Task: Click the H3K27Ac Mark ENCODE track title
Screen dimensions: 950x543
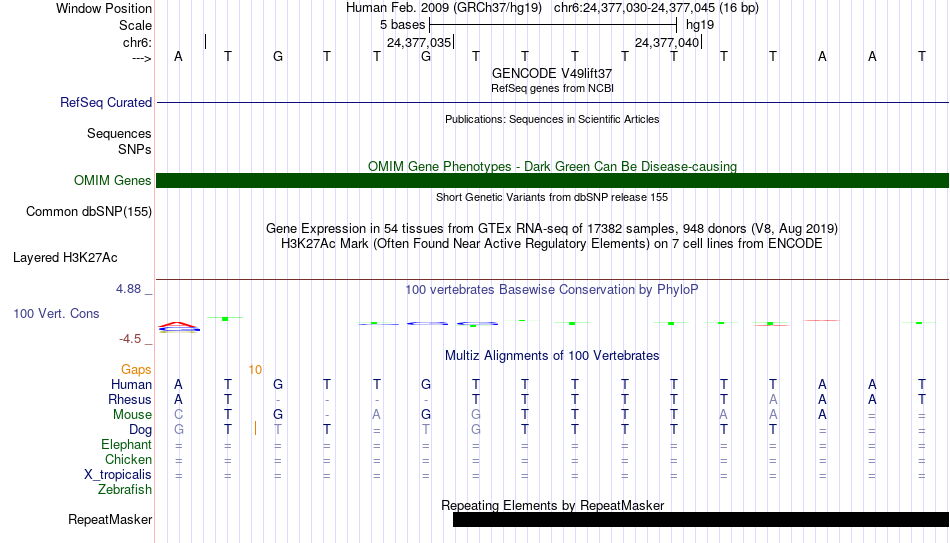Action: tap(552, 244)
